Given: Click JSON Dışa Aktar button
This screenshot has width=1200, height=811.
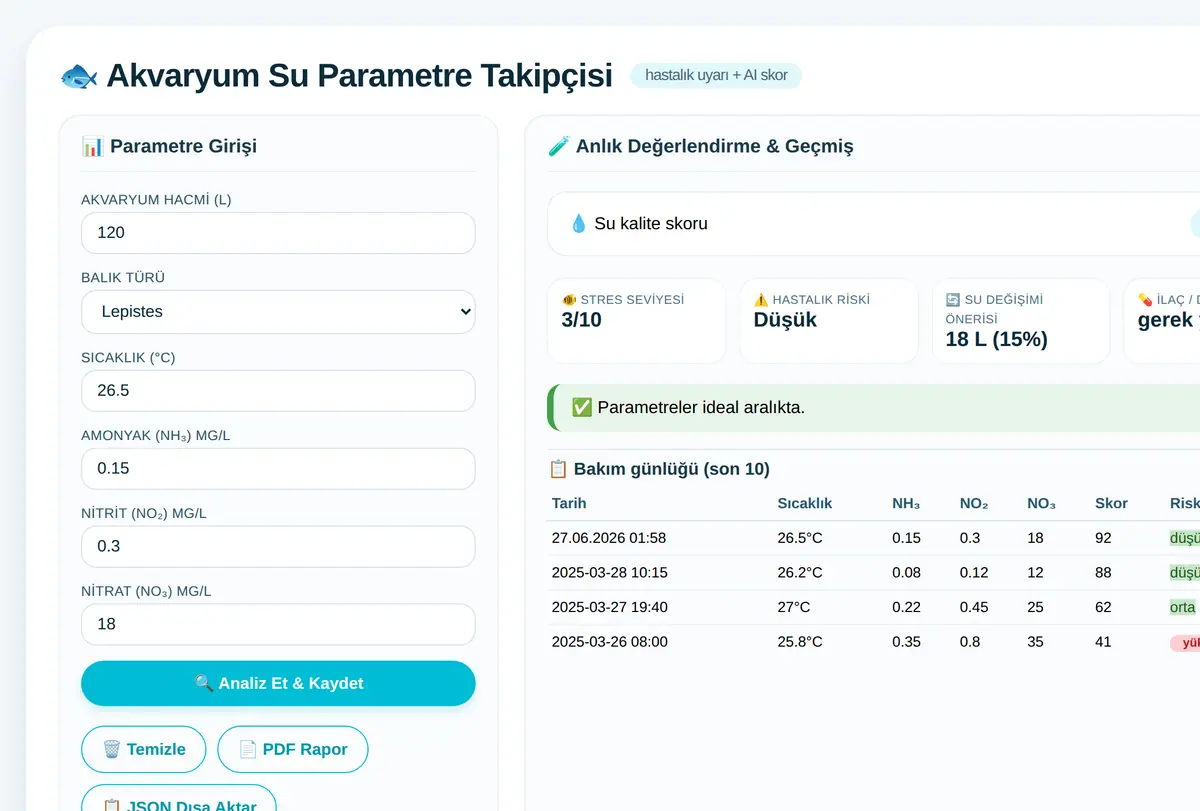Looking at the screenshot, I should pyautogui.click(x=179, y=800).
